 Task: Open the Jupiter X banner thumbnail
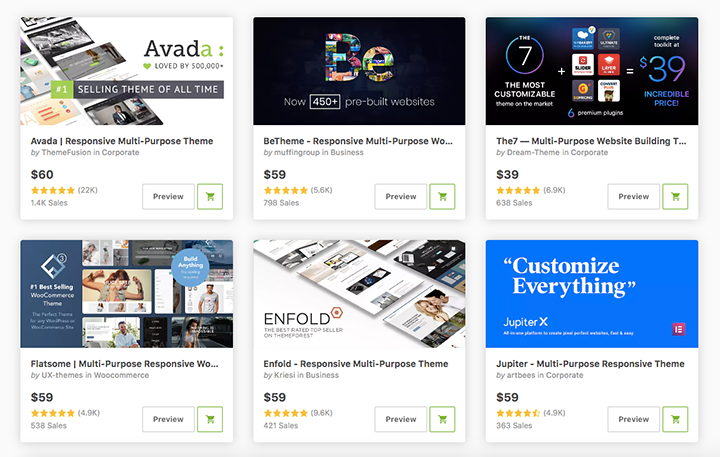click(592, 294)
